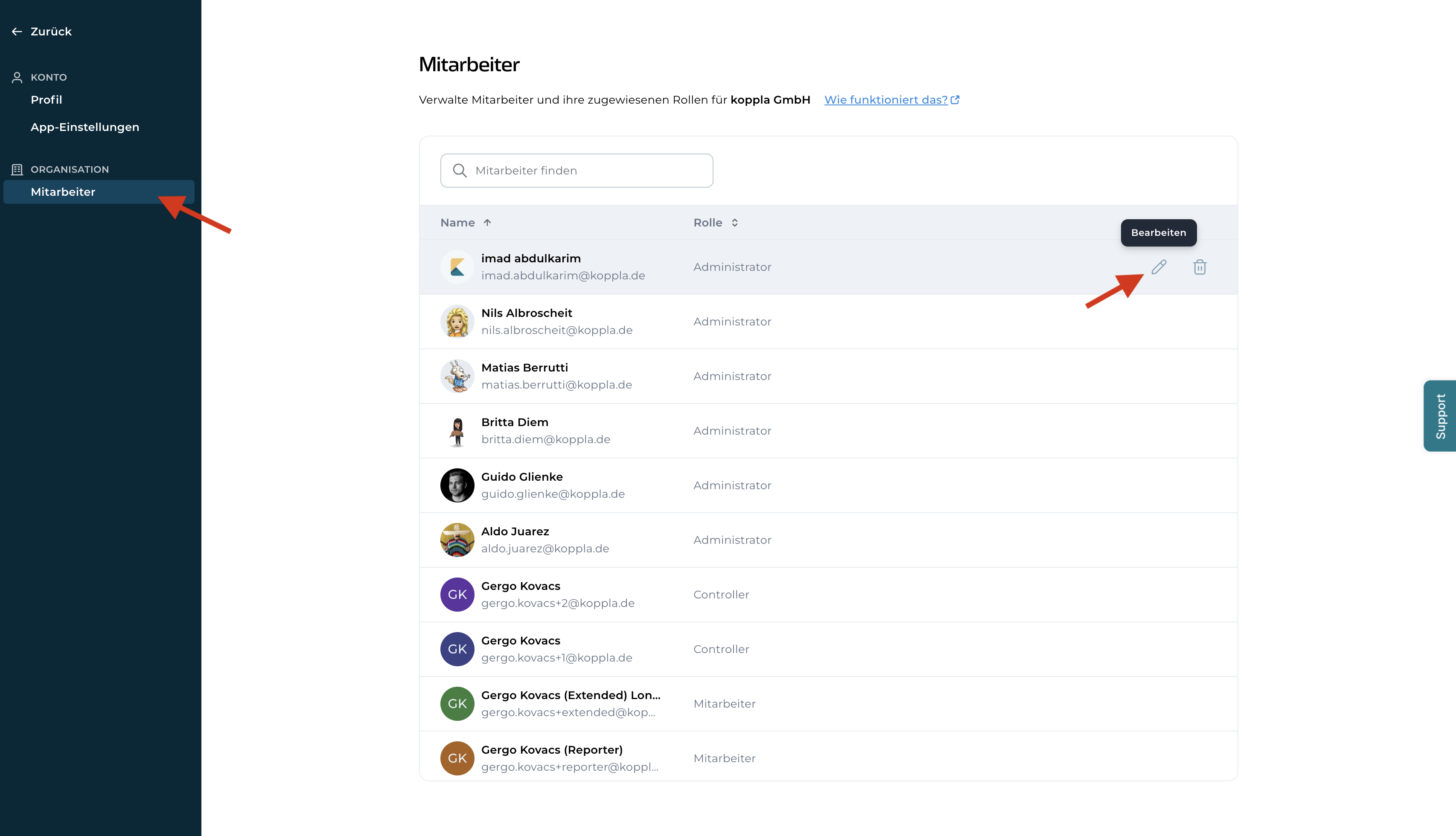Click the email matias.berrutti@koppla.de
Image resolution: width=1456 pixels, height=836 pixels.
tap(556, 385)
